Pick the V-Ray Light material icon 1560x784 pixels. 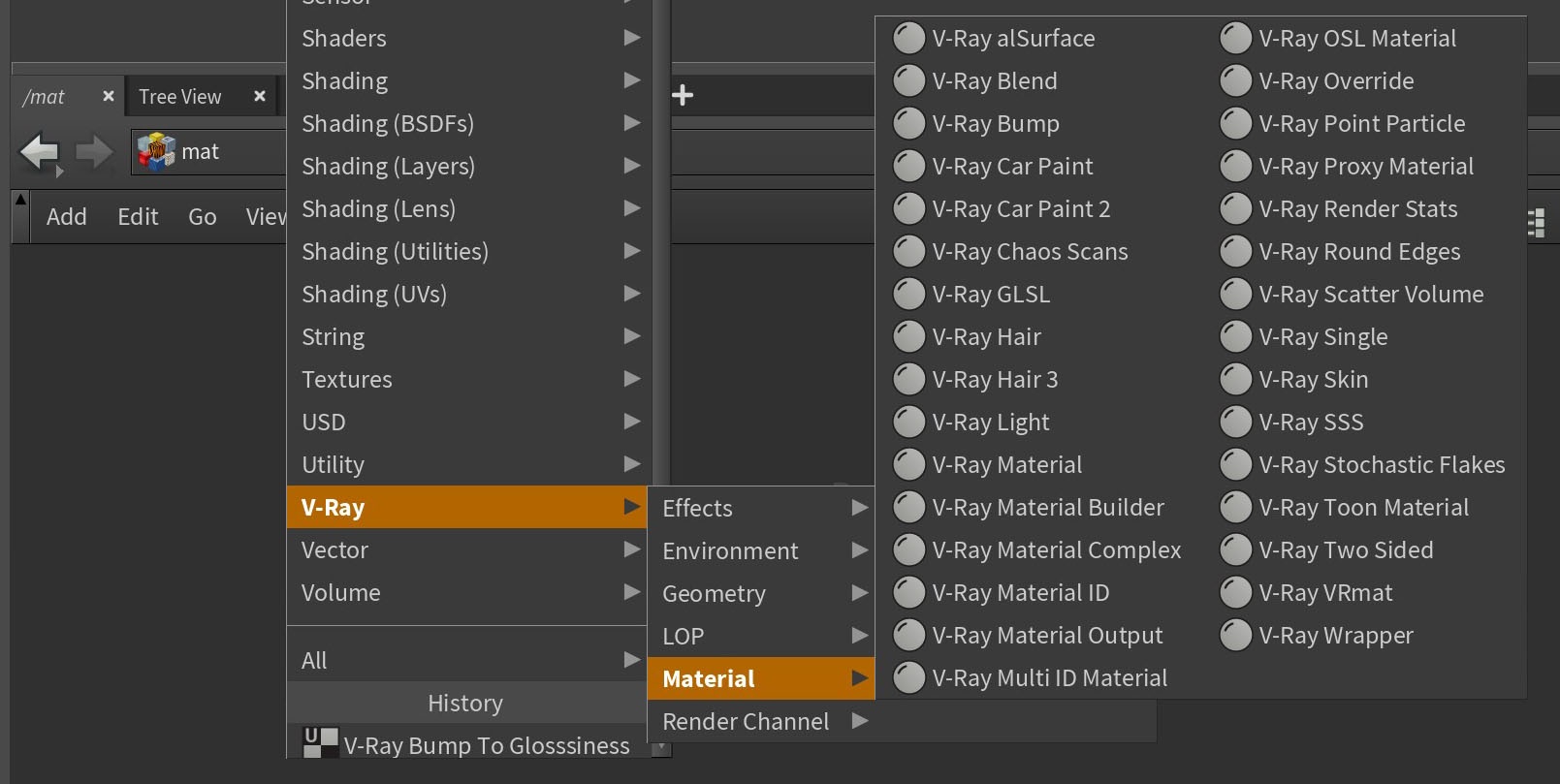coord(908,423)
